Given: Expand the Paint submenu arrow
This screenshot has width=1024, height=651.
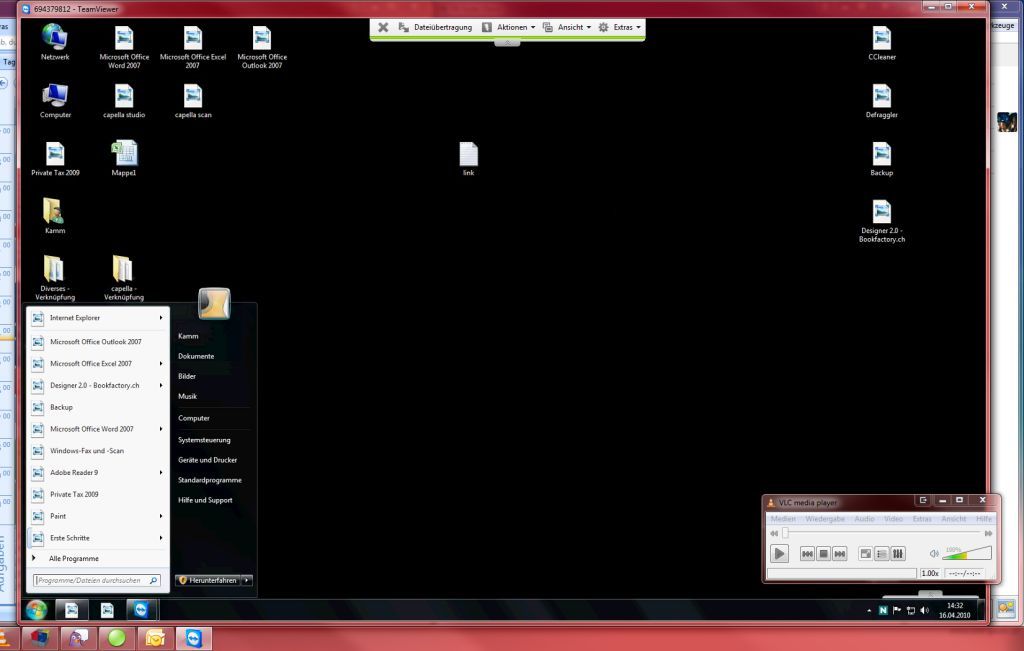Looking at the screenshot, I should 161,516.
